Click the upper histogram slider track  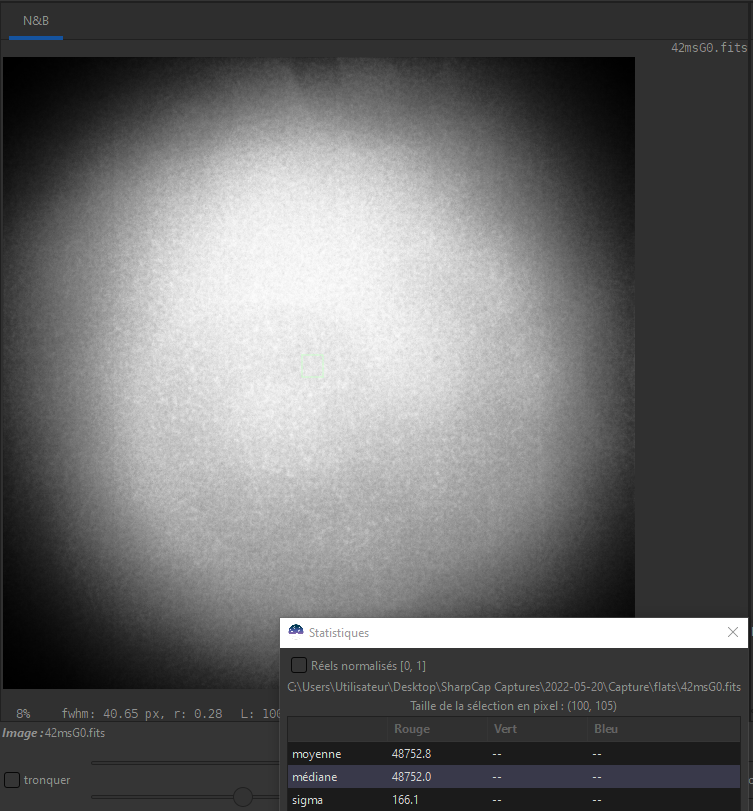185,763
